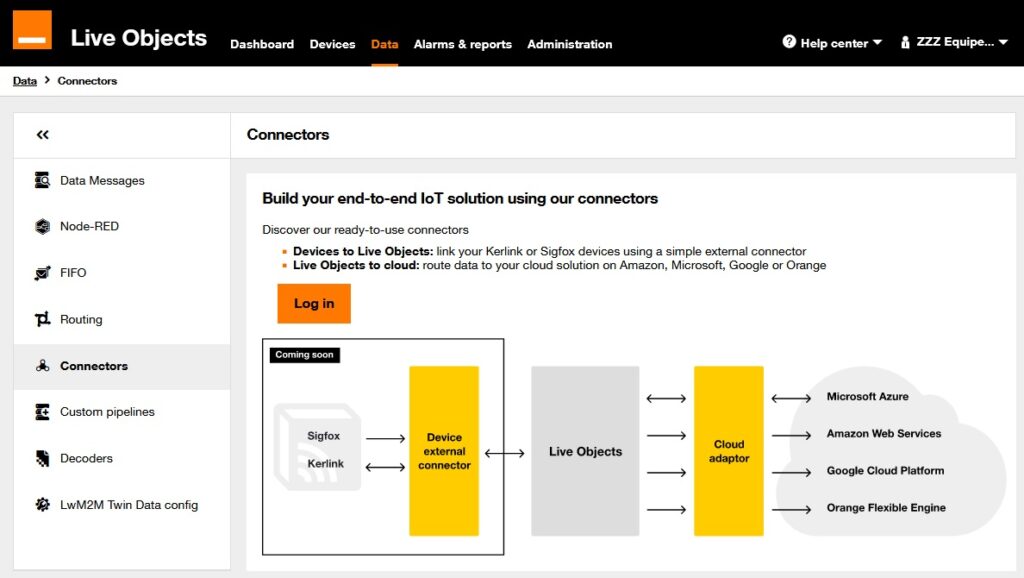Open Data Messages in sidebar
This screenshot has height=578, width=1024.
pyautogui.click(x=103, y=181)
